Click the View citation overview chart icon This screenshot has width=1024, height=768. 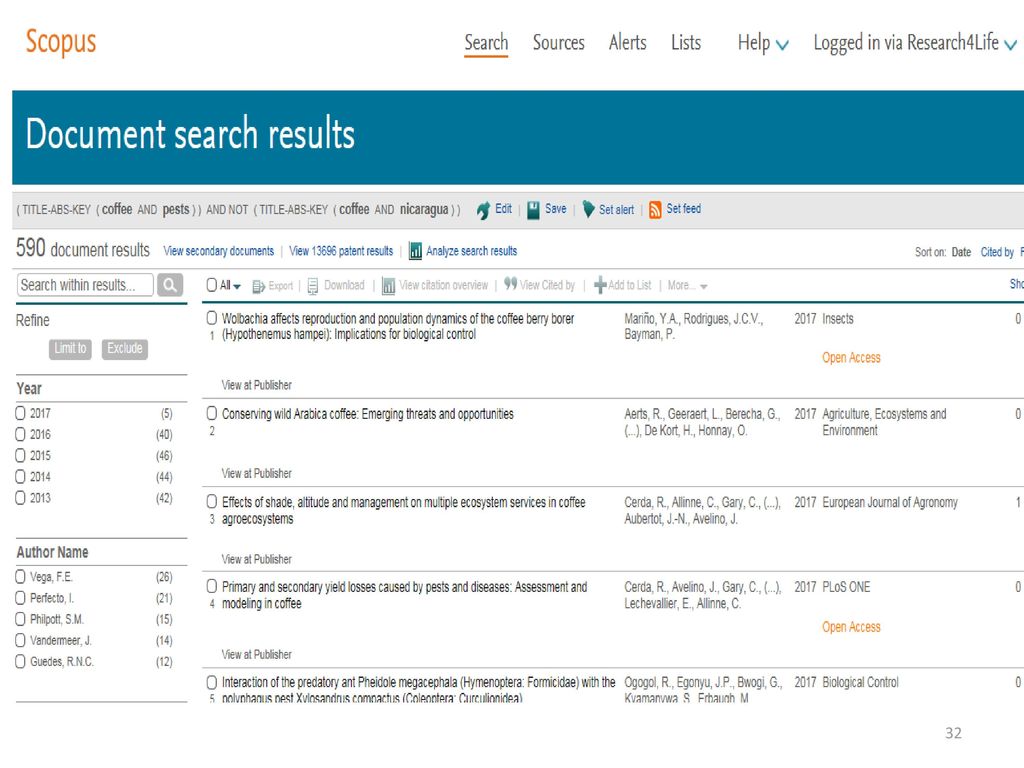(x=388, y=285)
